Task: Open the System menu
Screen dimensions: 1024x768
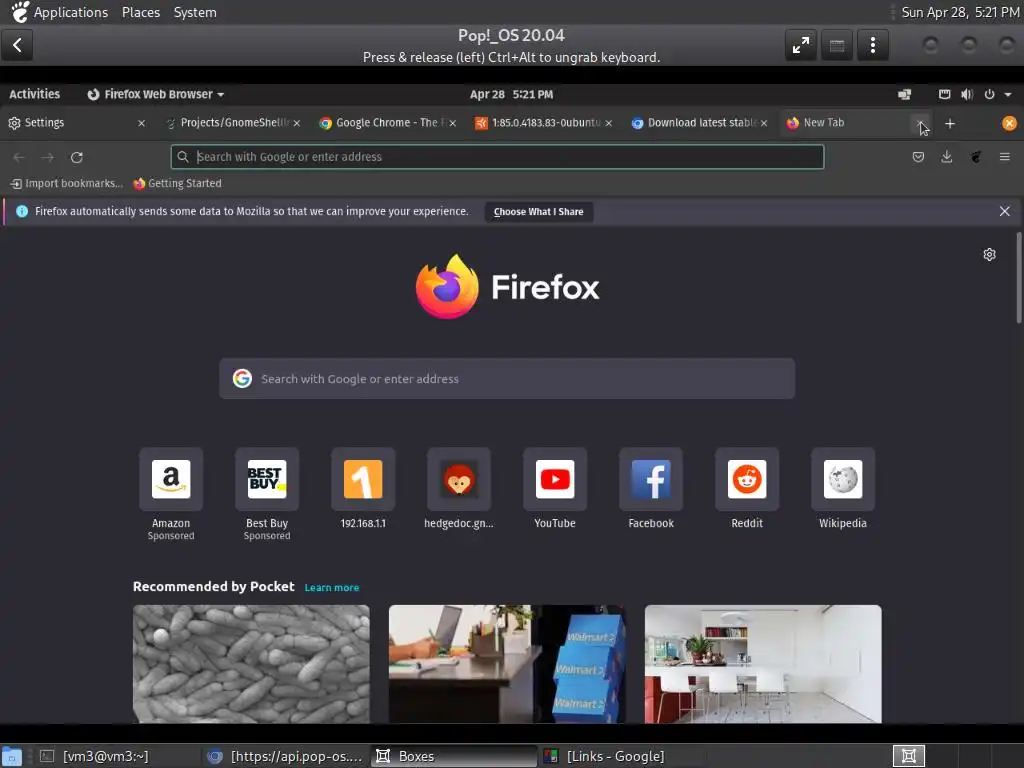Action: (x=195, y=12)
